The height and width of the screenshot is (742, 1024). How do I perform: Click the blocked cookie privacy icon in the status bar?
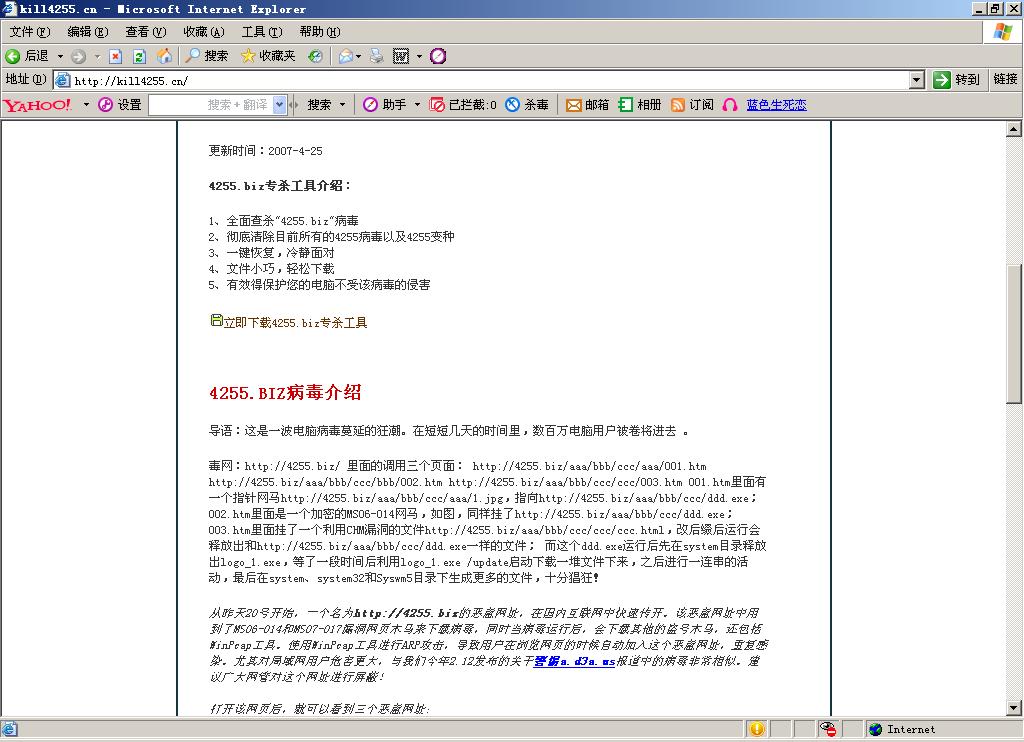[x=828, y=729]
